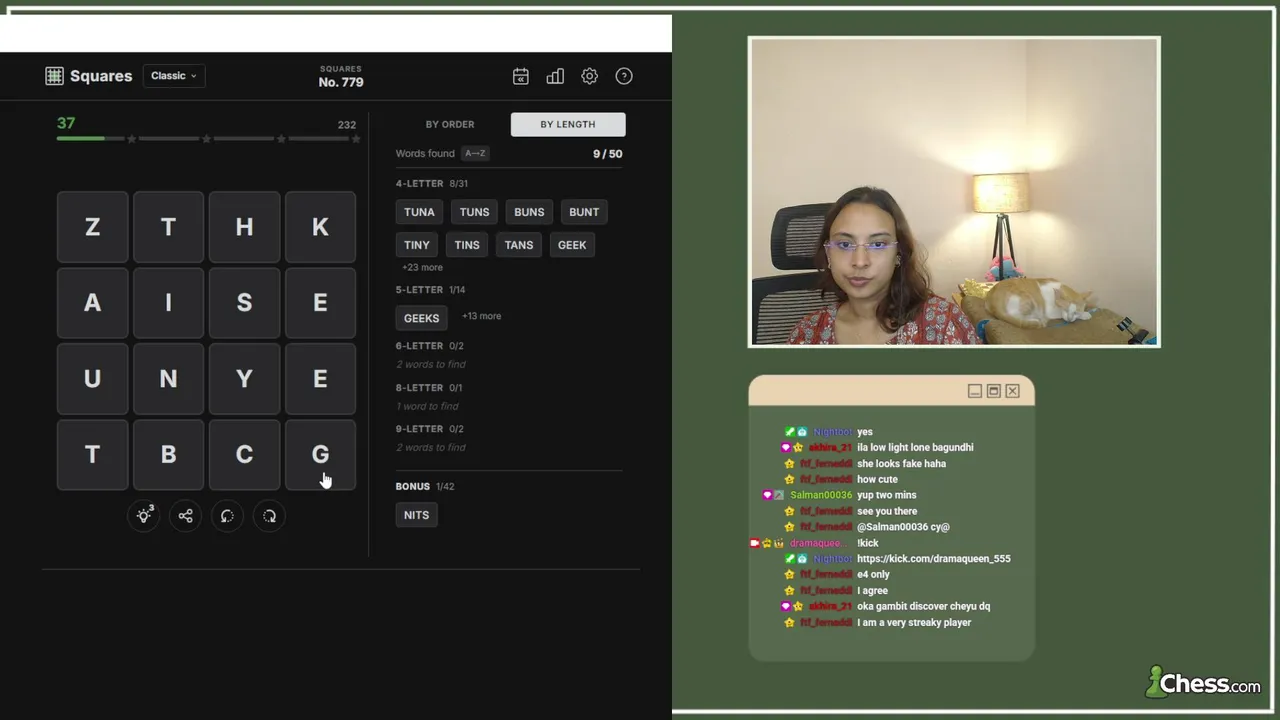
Task: Click the found word TUNS
Action: (x=474, y=212)
